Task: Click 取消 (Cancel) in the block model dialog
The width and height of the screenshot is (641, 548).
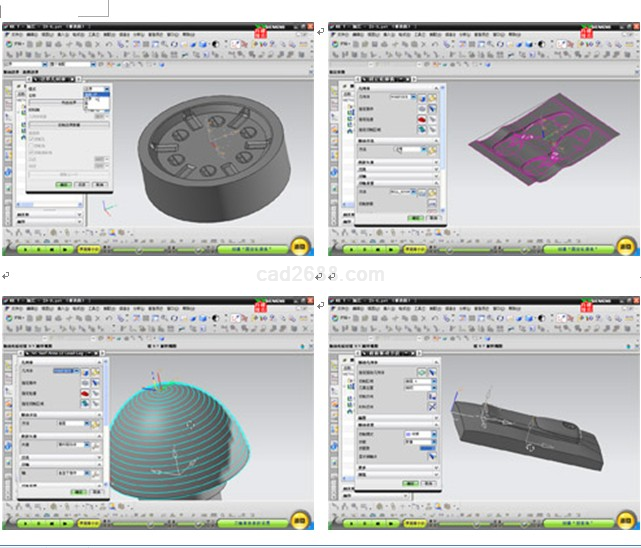Action: tap(429, 484)
